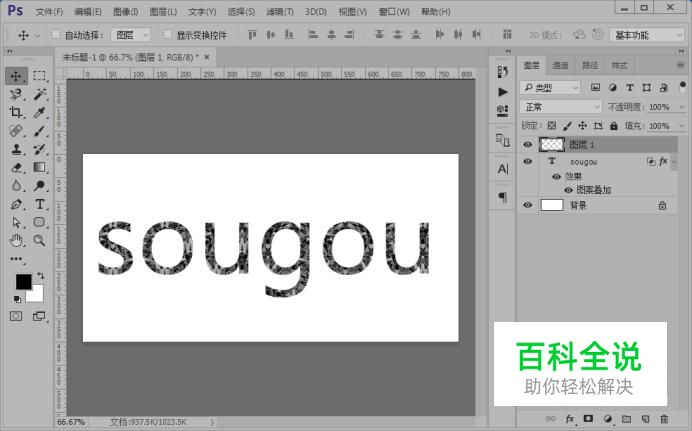Open the 文件(F) menu
This screenshot has width=692, height=431.
pyautogui.click(x=49, y=12)
